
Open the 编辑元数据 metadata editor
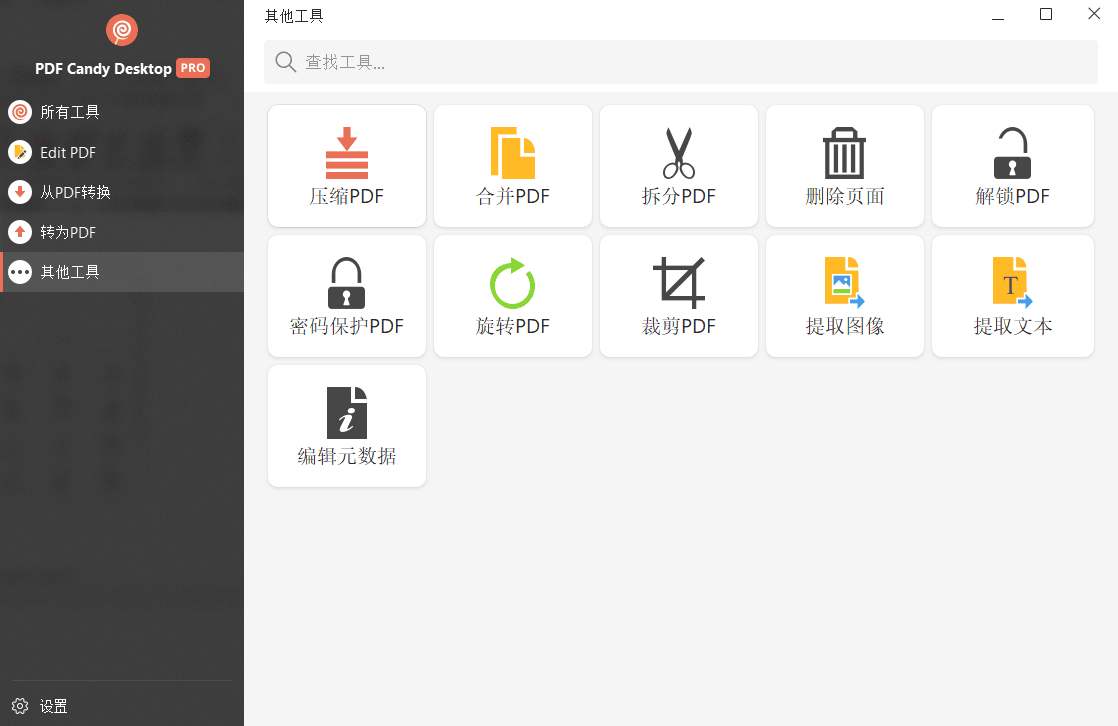click(346, 425)
